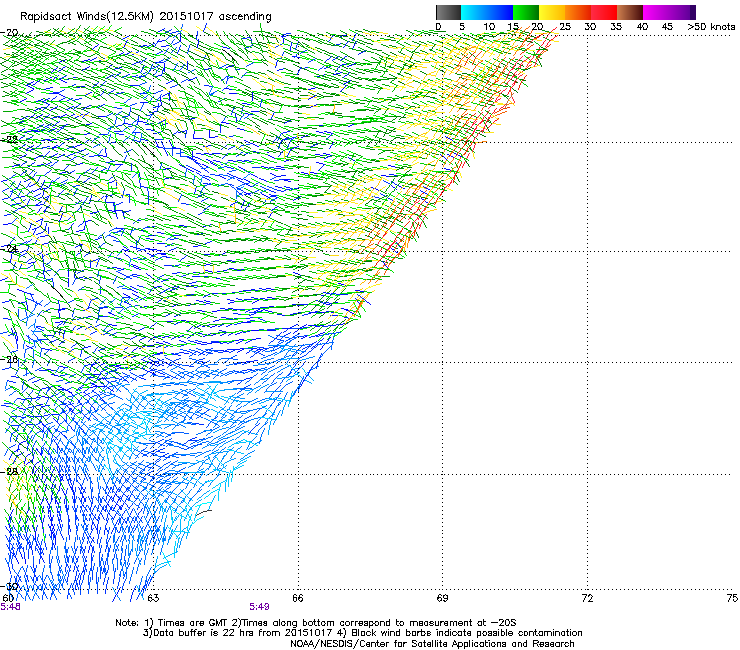
Task: Select the cyan-blue 5-15 knots color swatch
Action: pyautogui.click(x=487, y=12)
